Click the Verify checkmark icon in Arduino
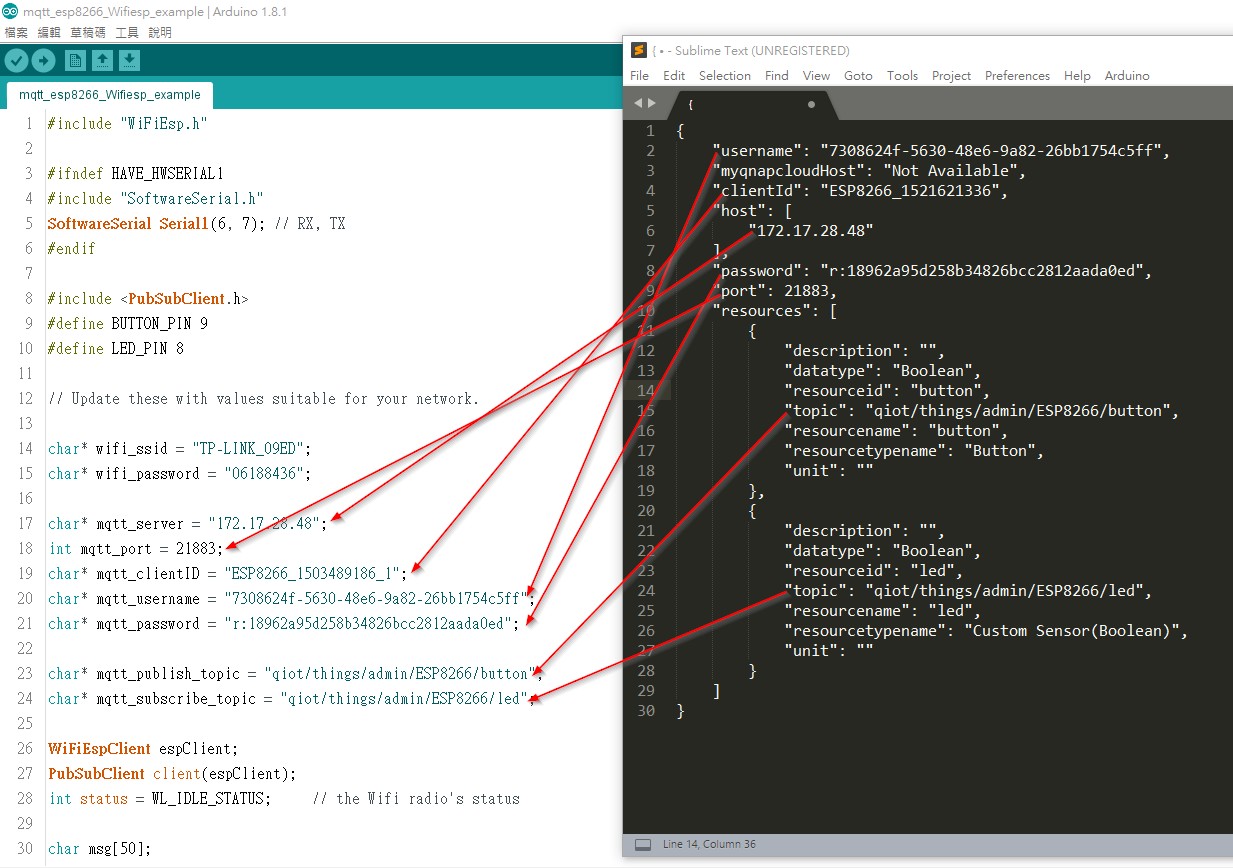 (16, 61)
